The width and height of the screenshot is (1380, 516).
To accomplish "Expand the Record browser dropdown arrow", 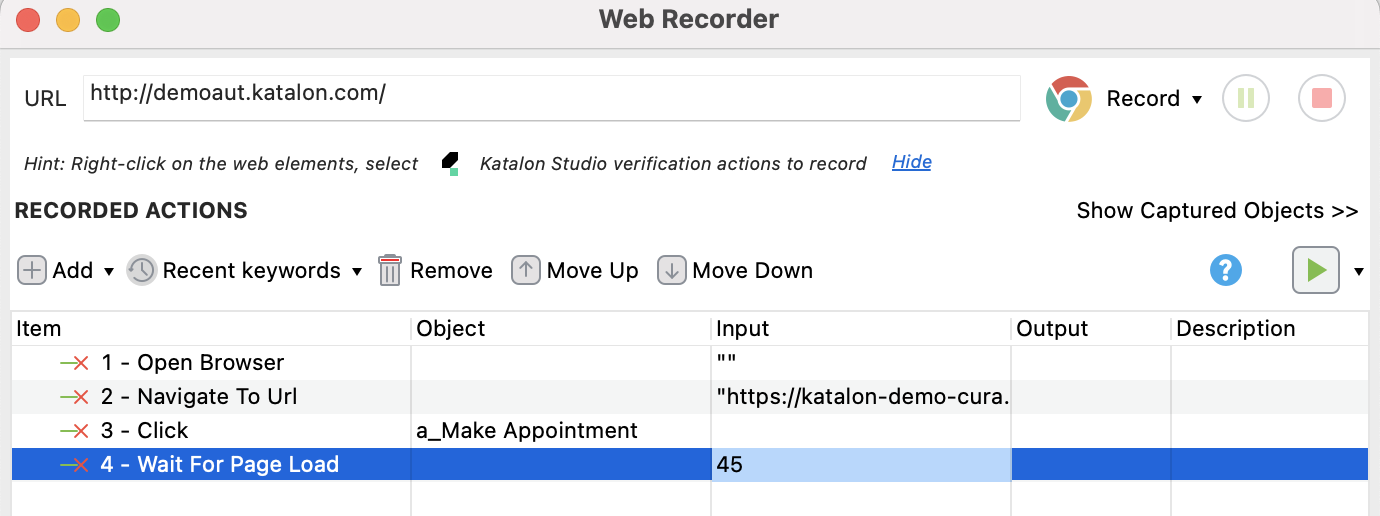I will [1197, 100].
